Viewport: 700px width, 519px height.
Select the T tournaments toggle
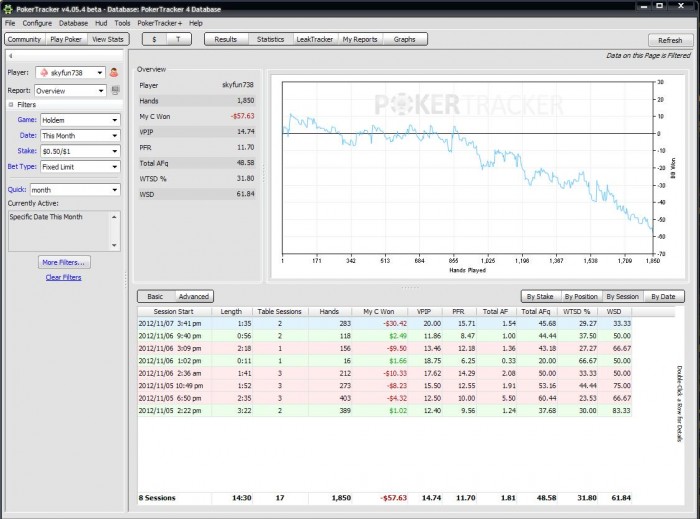pos(178,39)
